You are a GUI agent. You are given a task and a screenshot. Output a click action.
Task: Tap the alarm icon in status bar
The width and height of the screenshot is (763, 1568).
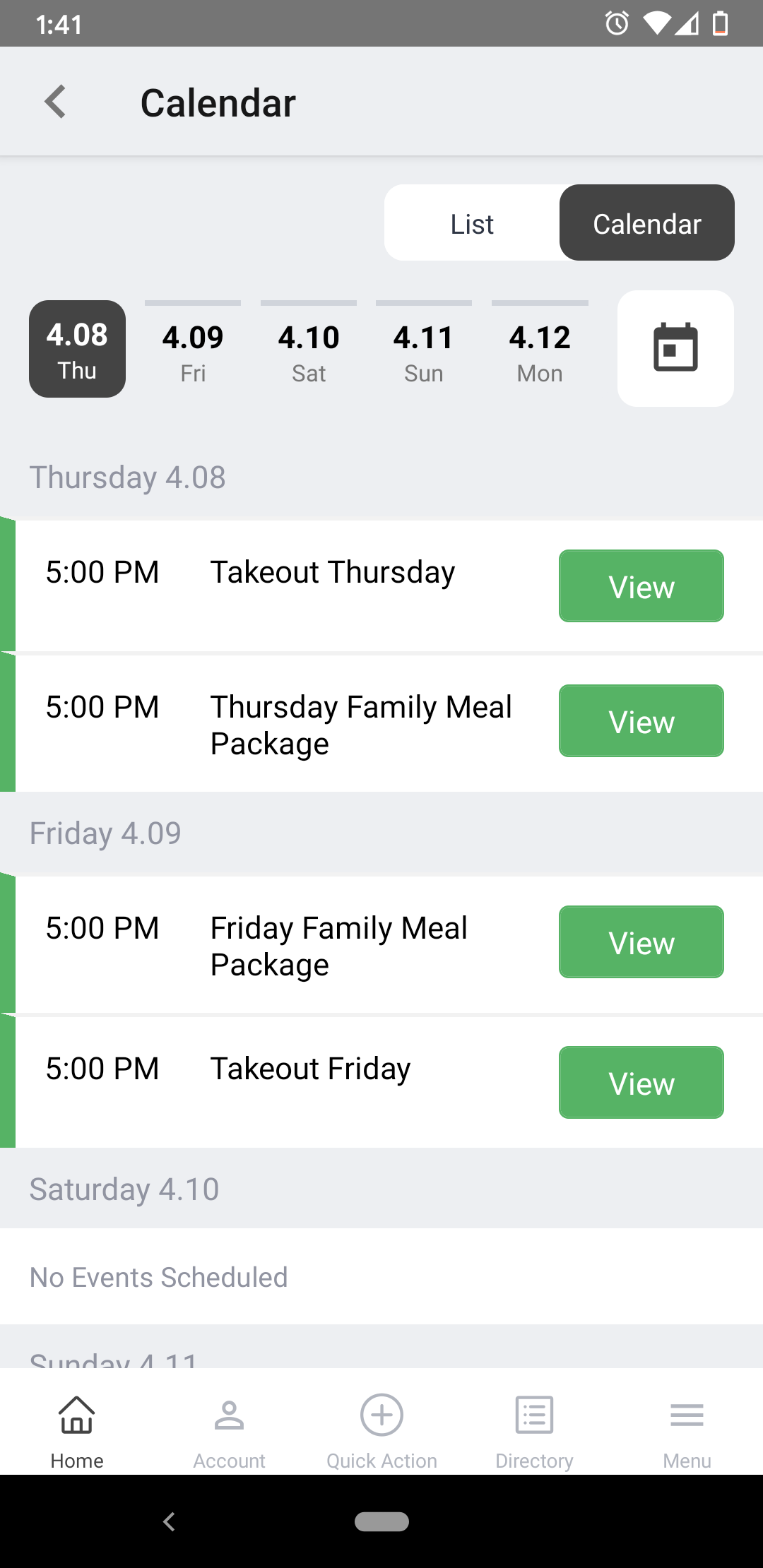[617, 23]
